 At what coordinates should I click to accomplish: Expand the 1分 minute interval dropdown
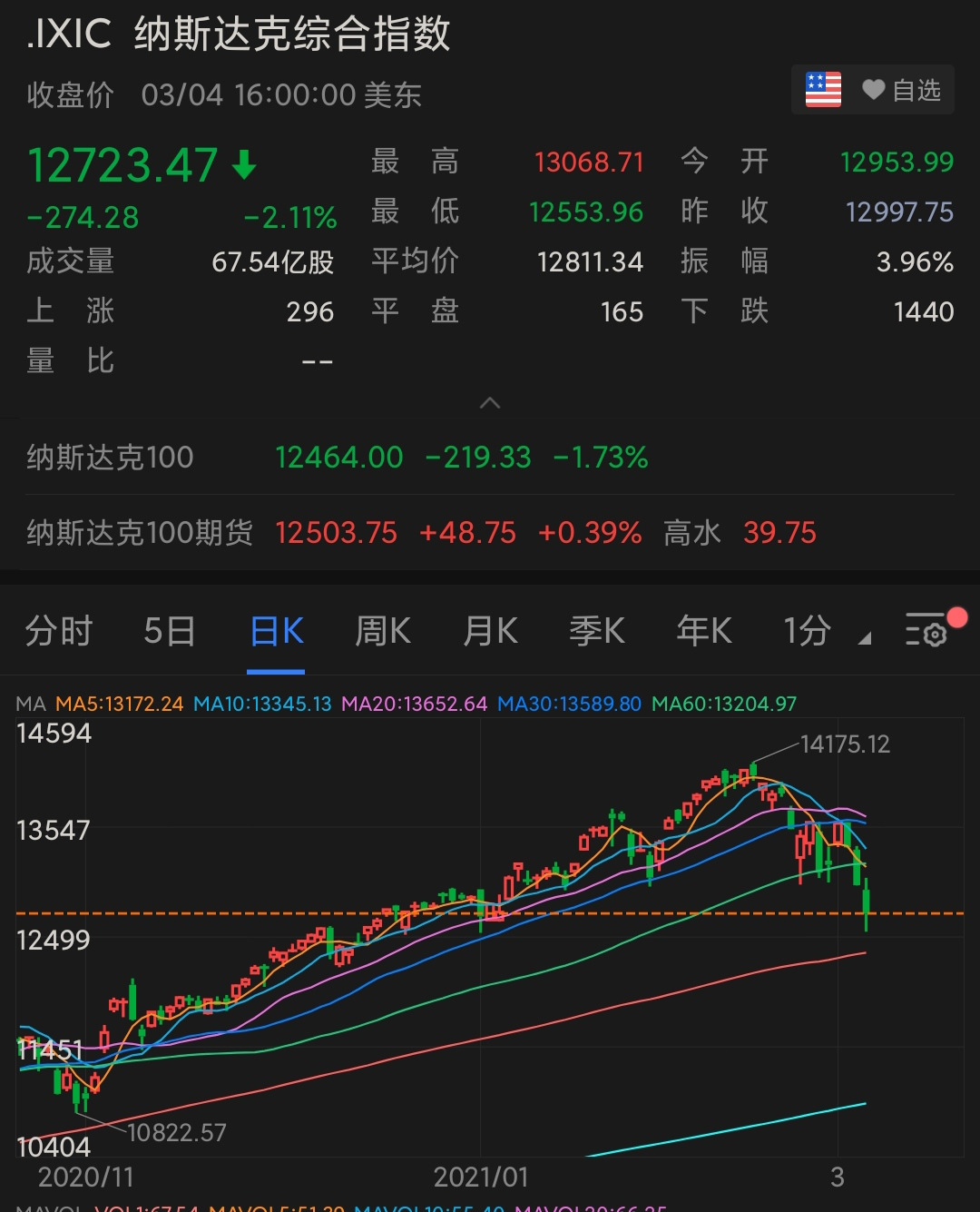[x=827, y=631]
